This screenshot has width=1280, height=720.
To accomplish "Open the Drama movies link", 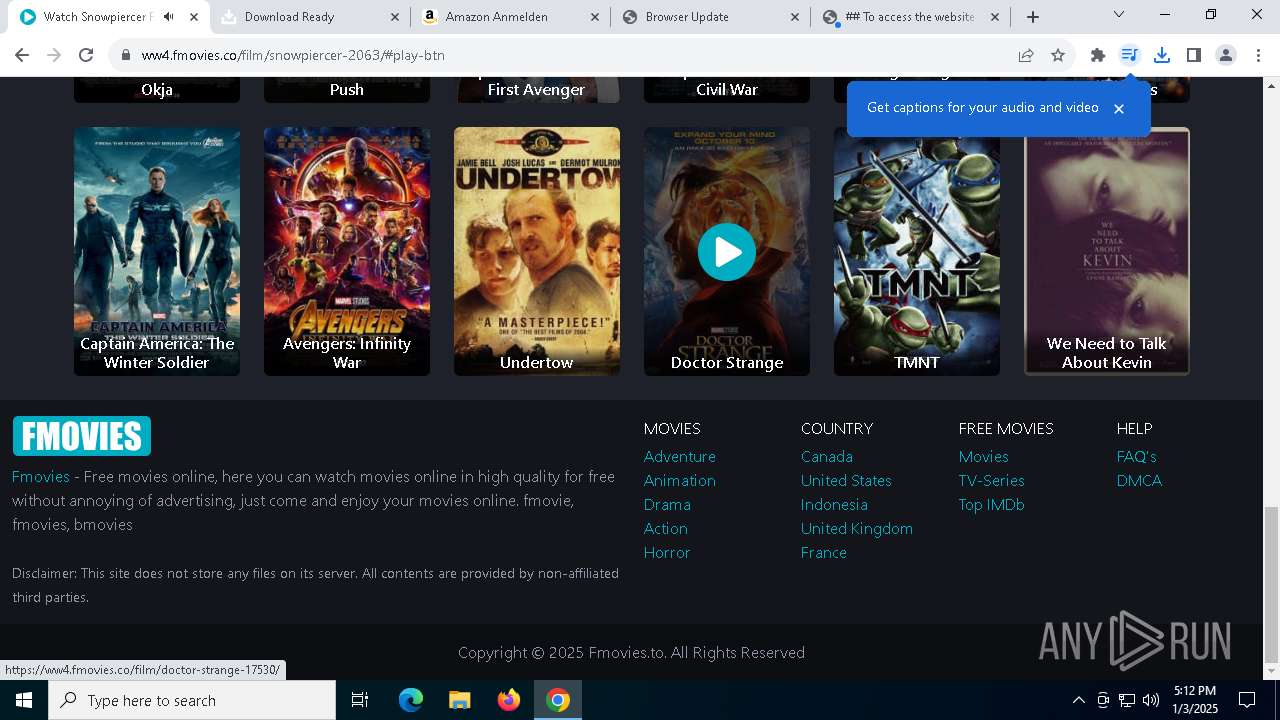I will (667, 504).
